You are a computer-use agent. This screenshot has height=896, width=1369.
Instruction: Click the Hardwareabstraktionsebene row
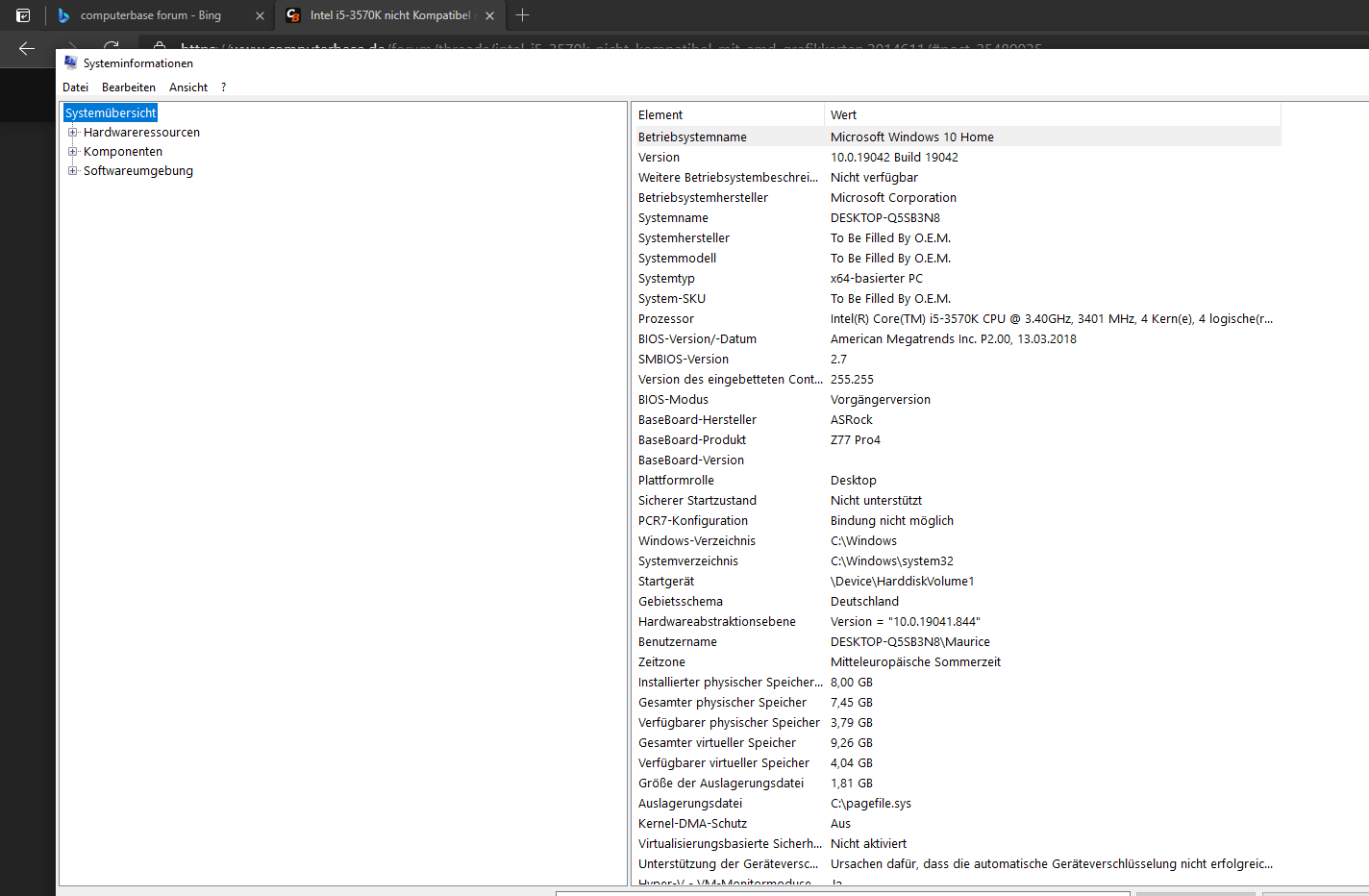(x=957, y=622)
